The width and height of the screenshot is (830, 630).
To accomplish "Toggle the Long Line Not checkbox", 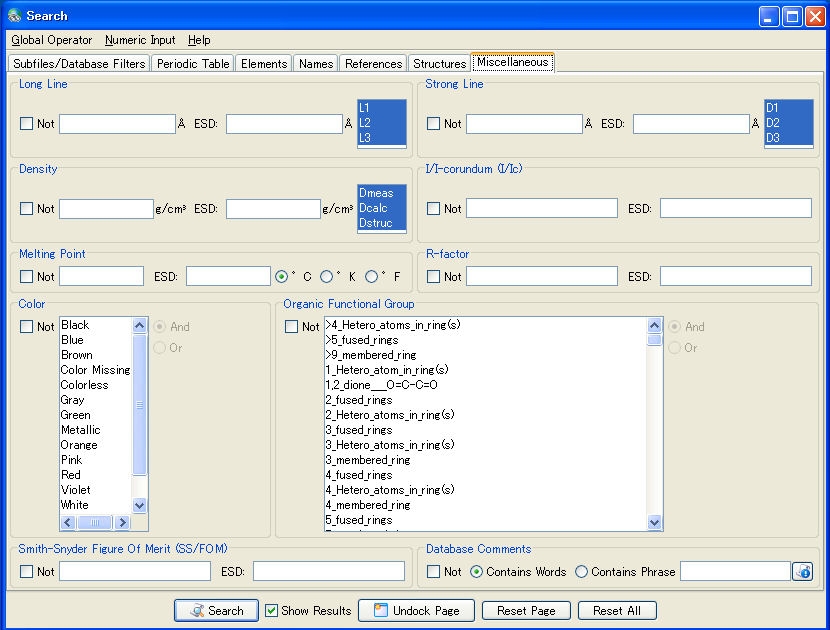I will pyautogui.click(x=26, y=123).
